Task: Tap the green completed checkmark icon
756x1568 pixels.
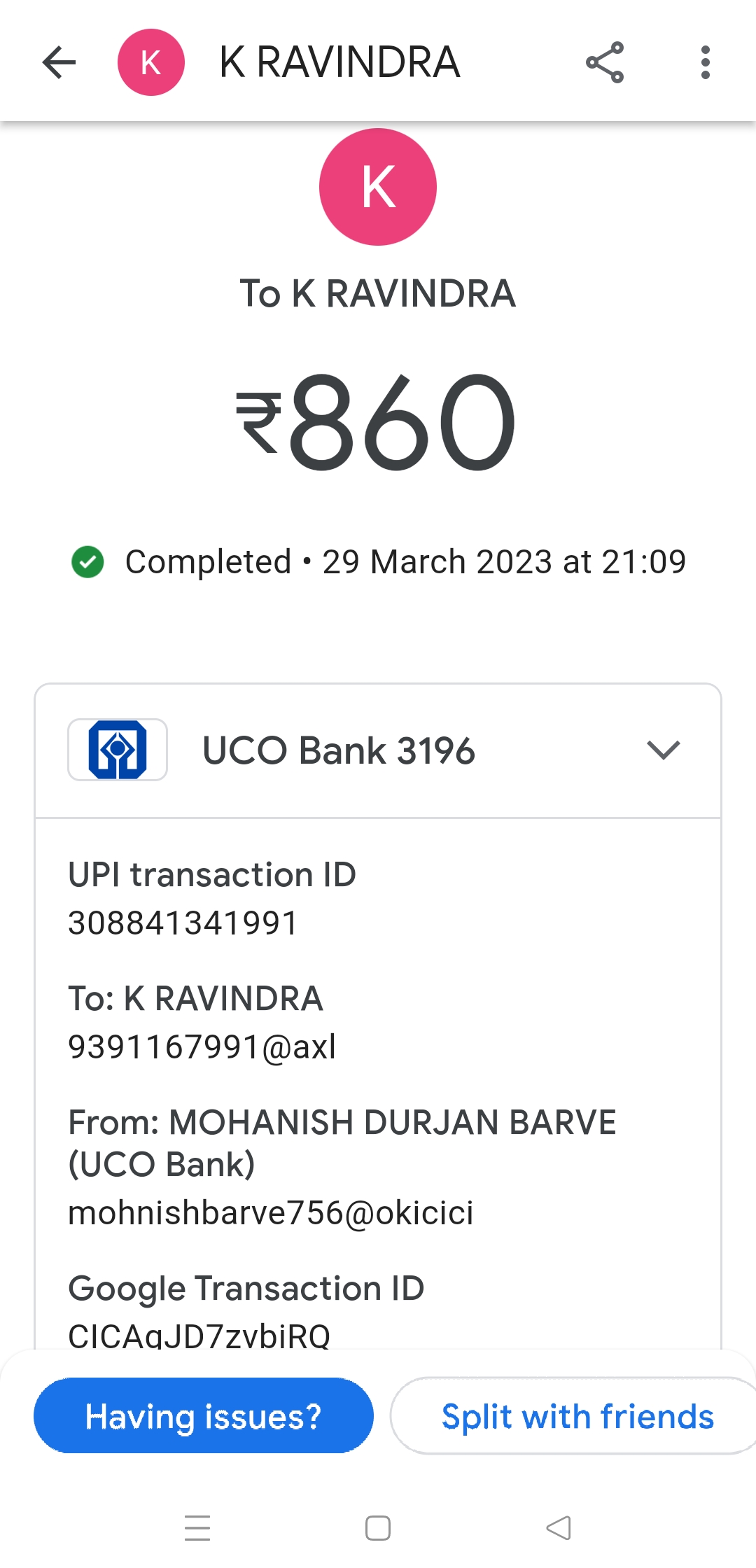Action: coord(87,562)
